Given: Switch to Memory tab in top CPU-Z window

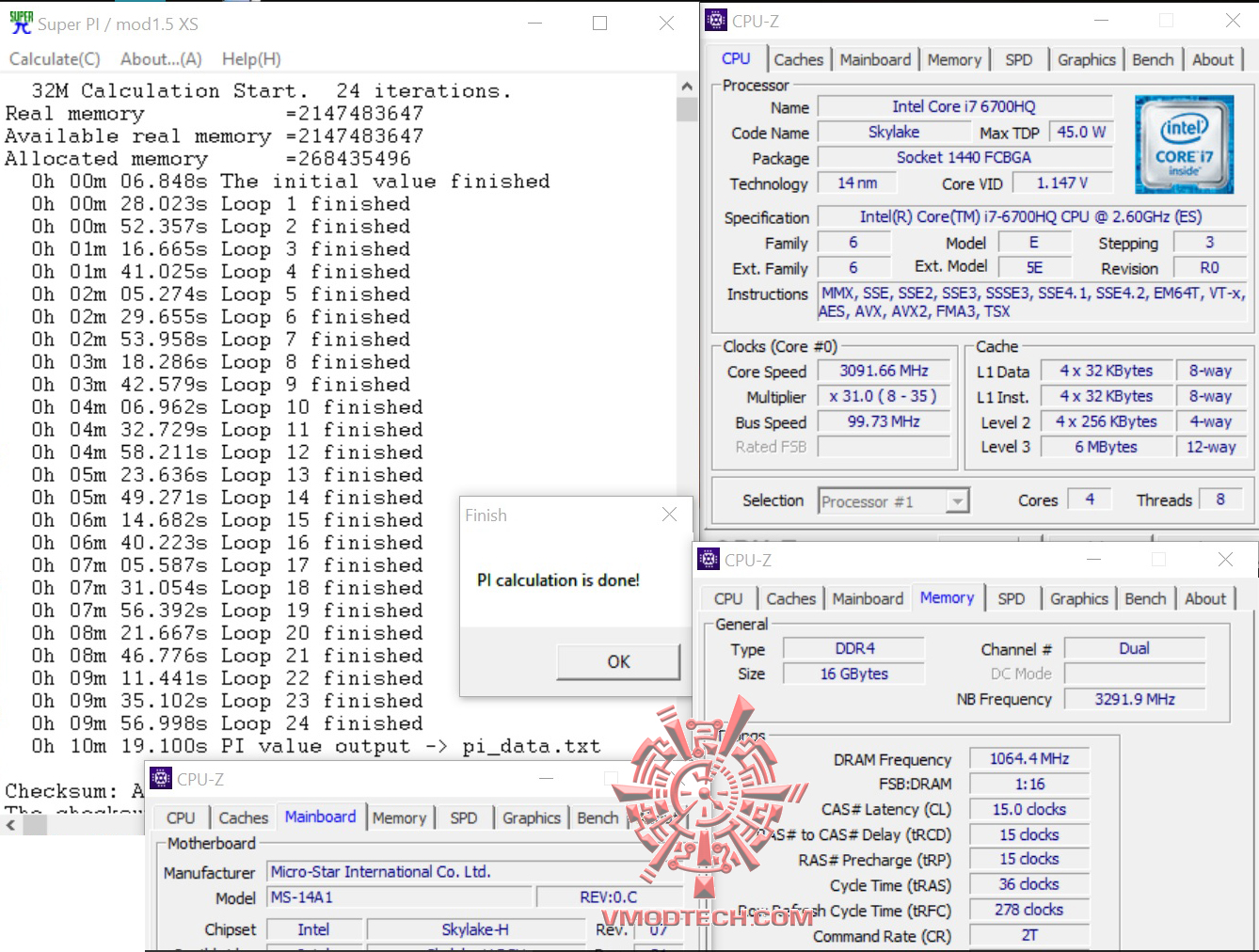Looking at the screenshot, I should 954,59.
